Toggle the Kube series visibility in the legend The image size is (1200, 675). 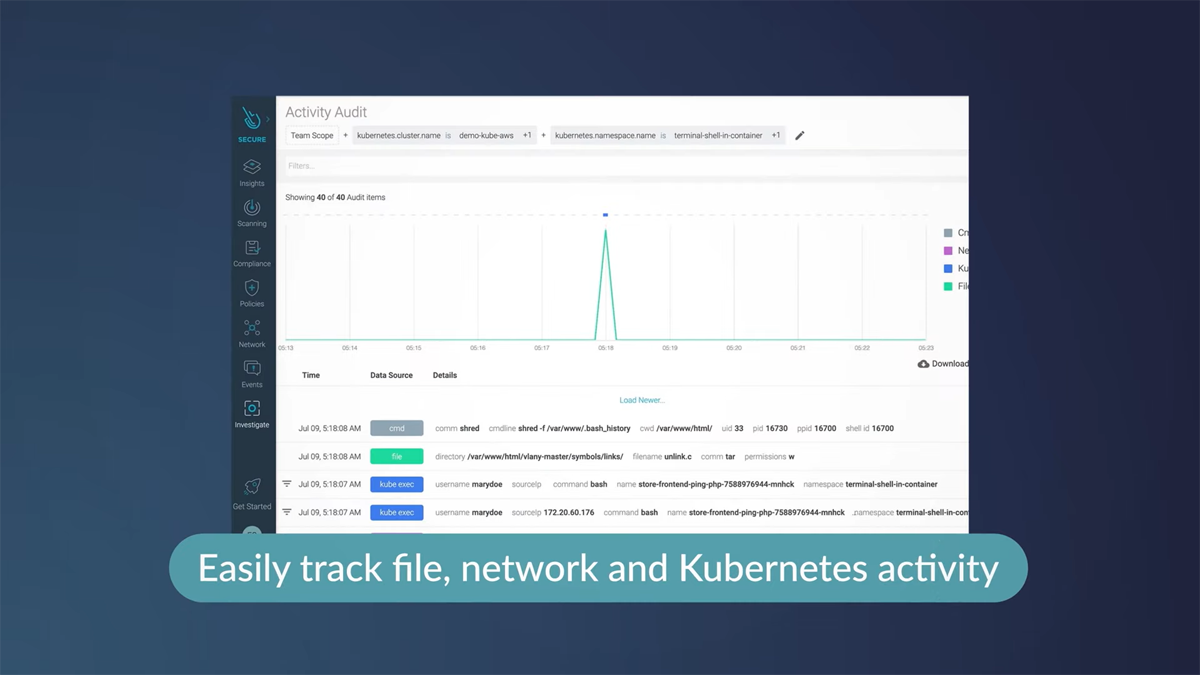click(948, 268)
